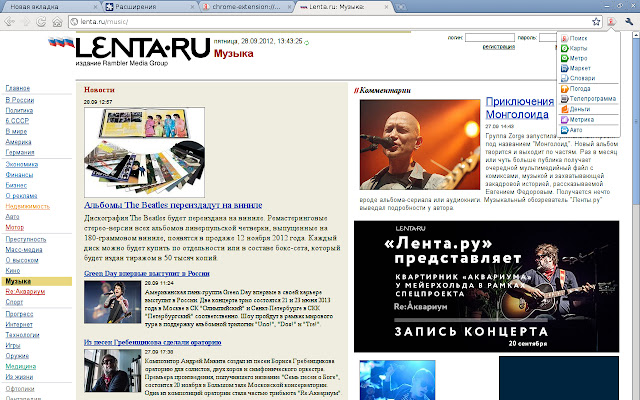Open a new tab with the plus button

click(401, 7)
